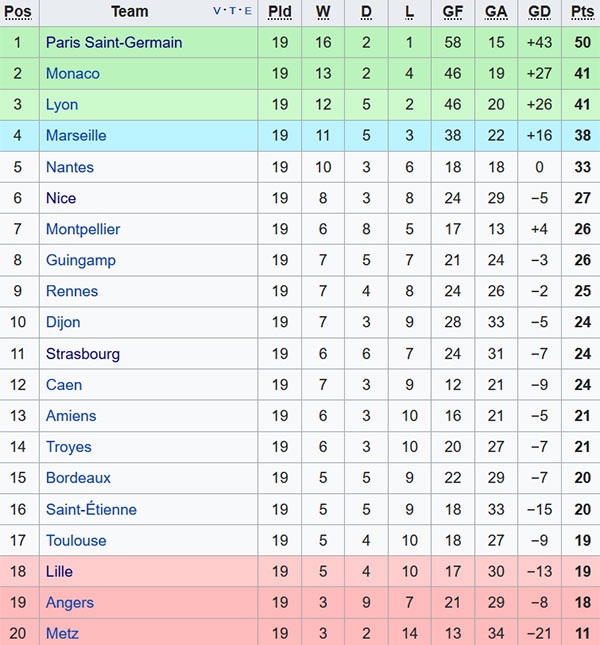
Task: Select the Troyes team link
Action: point(68,447)
